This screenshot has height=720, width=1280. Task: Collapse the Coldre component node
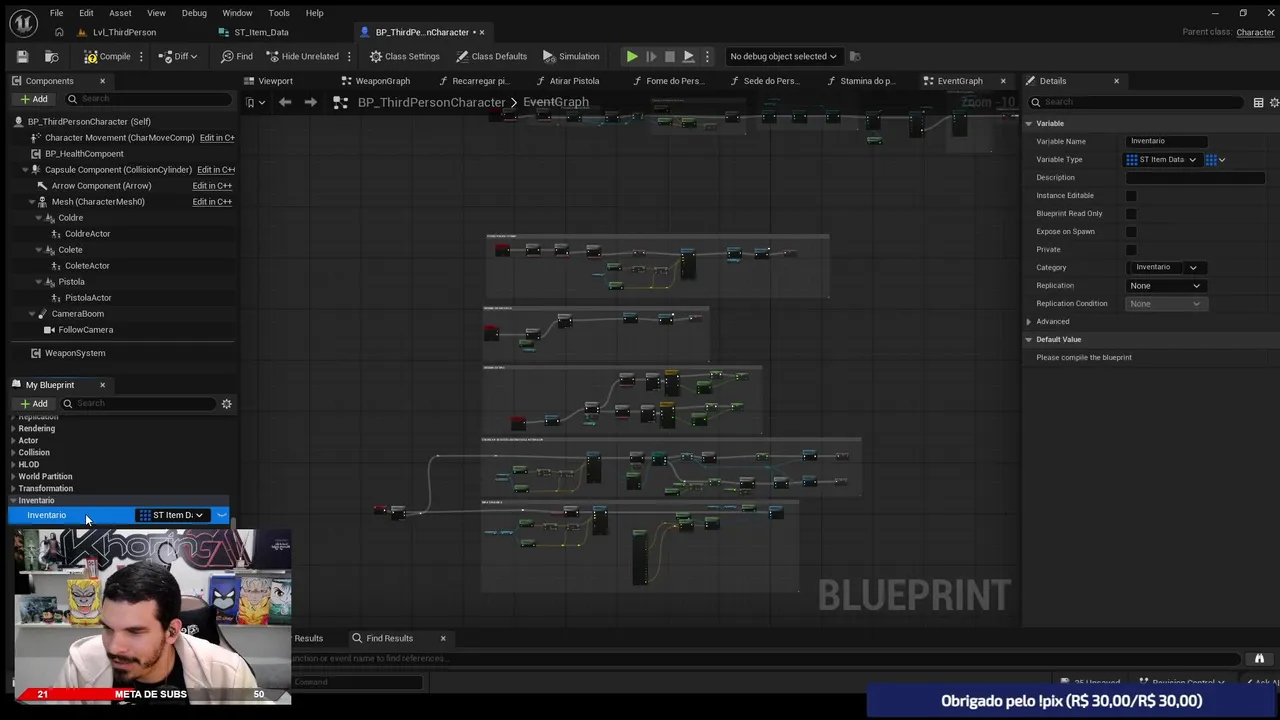coord(38,218)
